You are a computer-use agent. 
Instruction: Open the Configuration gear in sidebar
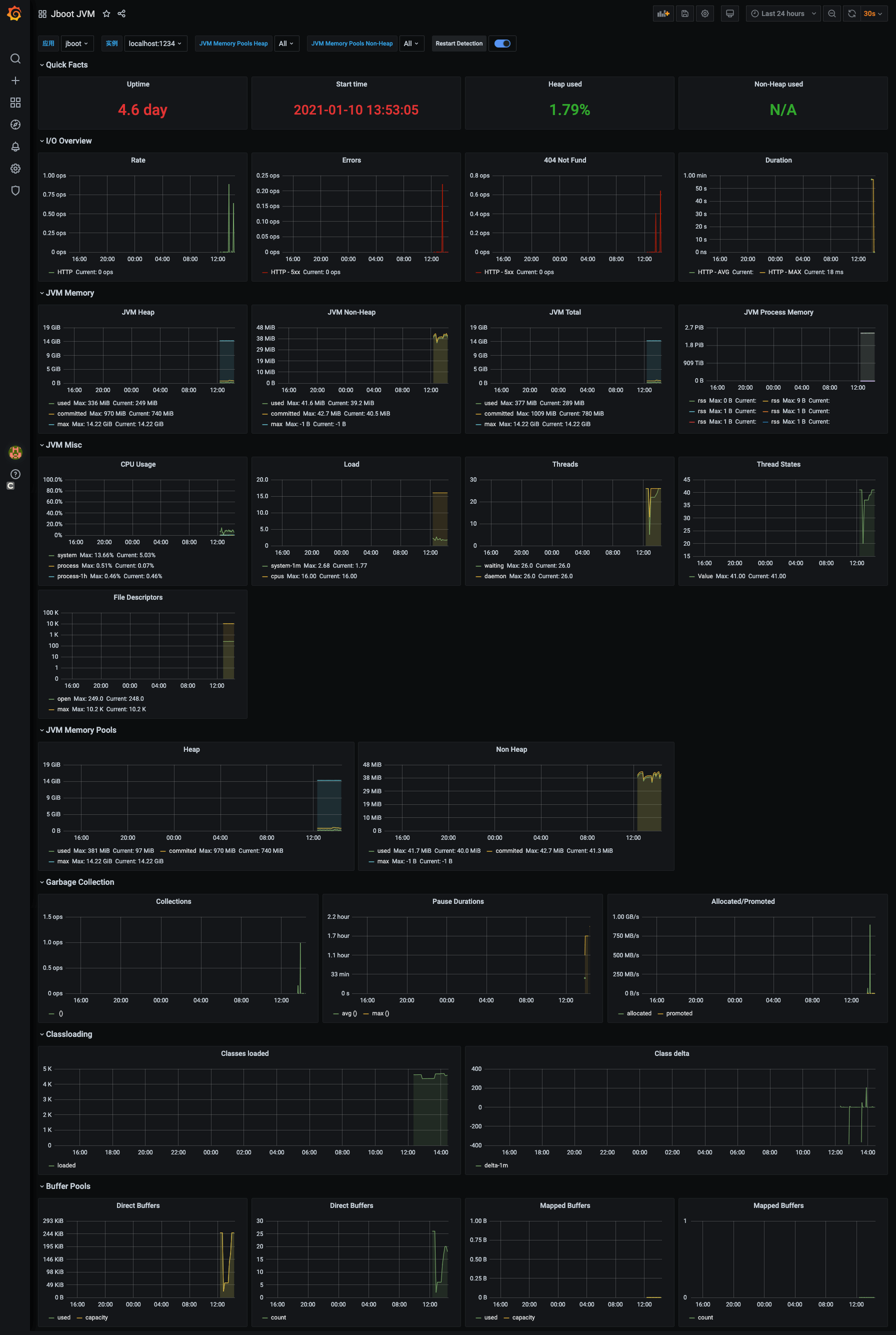(x=15, y=169)
